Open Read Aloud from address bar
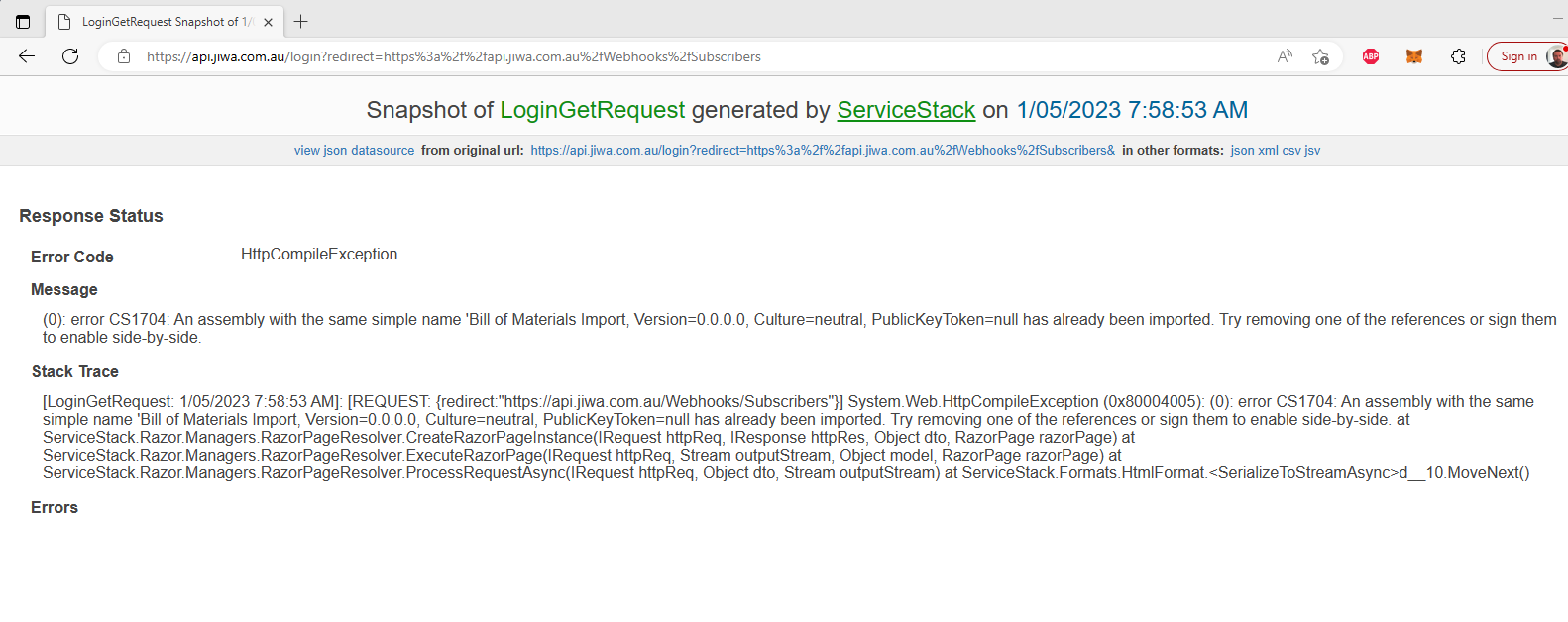The image size is (1568, 622). point(1285,56)
